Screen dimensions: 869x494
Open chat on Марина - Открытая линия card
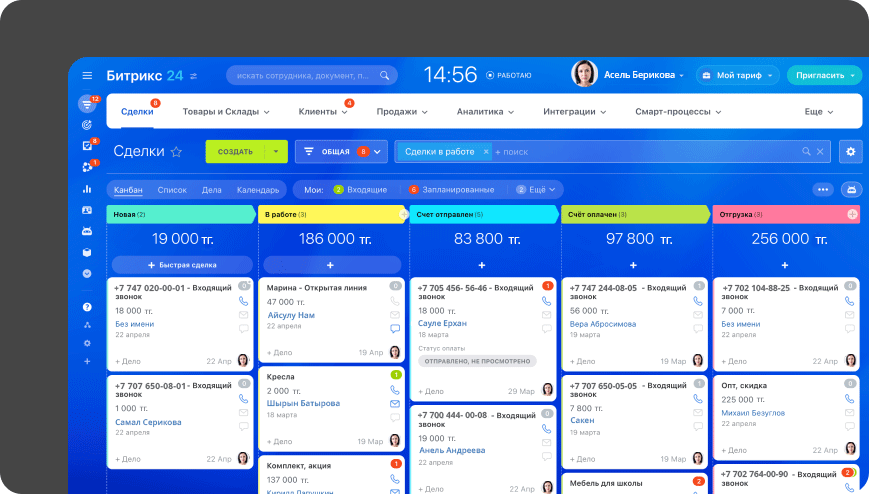pyautogui.click(x=395, y=328)
